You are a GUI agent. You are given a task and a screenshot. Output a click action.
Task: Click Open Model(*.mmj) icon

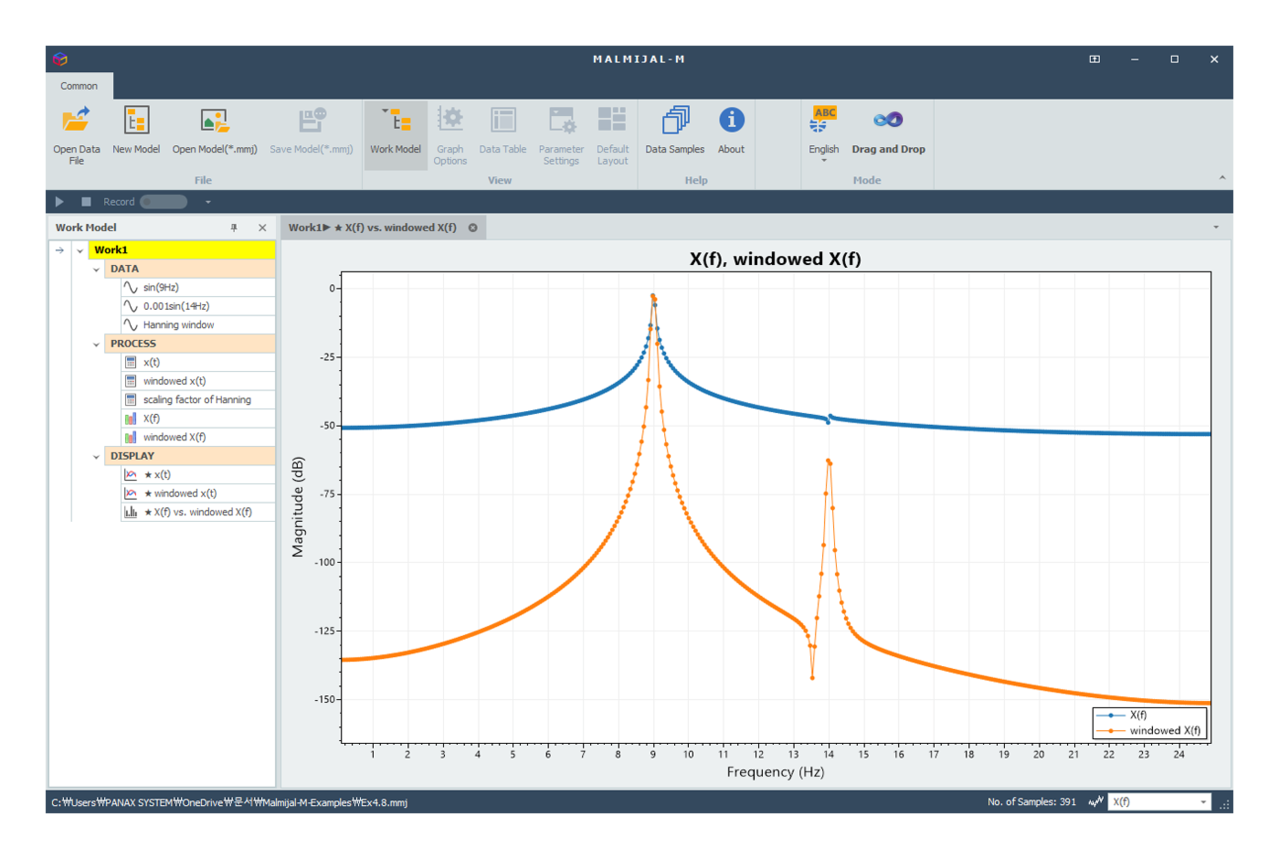coord(214,122)
